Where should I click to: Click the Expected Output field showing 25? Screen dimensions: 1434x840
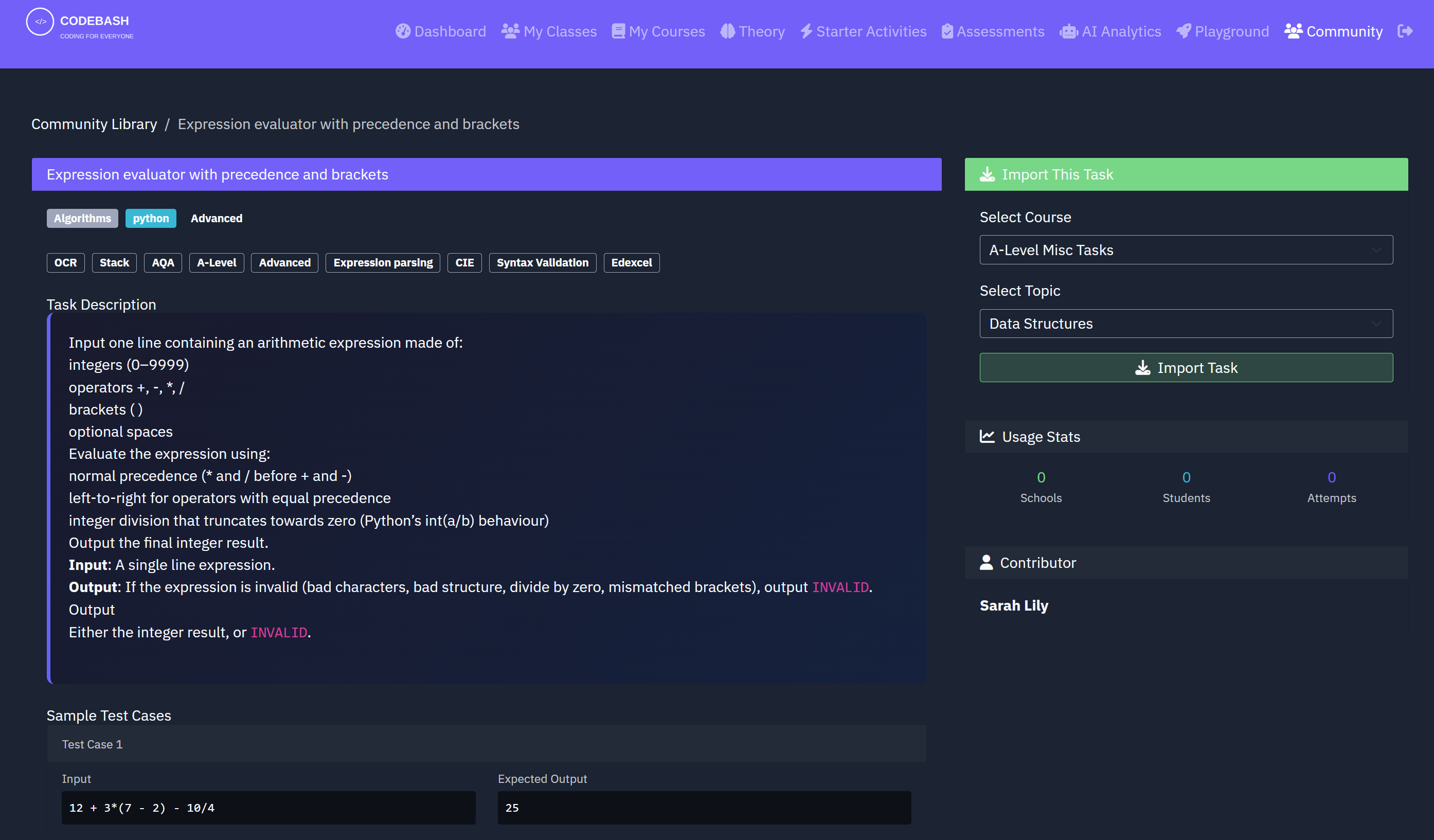pyautogui.click(x=704, y=808)
